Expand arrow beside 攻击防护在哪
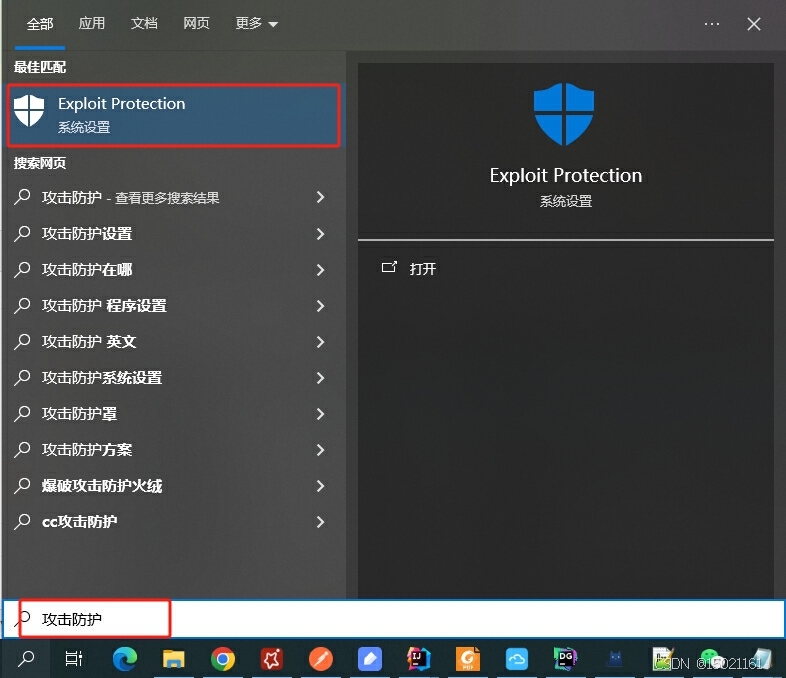 (x=321, y=270)
